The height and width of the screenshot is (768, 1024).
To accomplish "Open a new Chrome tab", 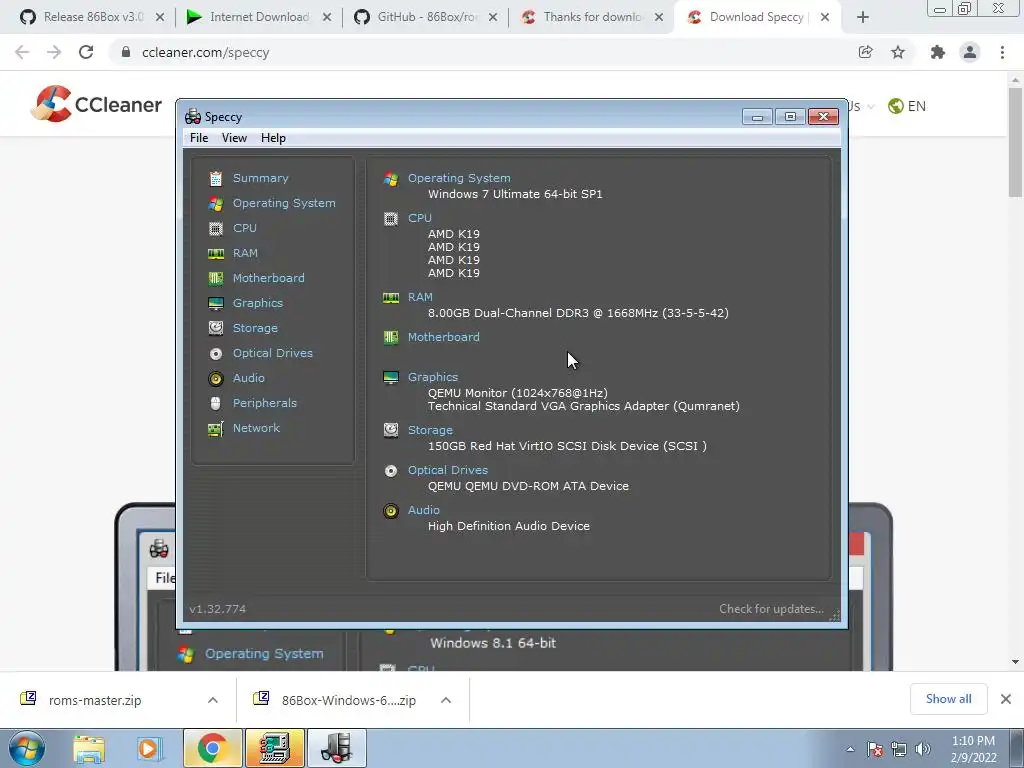I will pyautogui.click(x=863, y=18).
